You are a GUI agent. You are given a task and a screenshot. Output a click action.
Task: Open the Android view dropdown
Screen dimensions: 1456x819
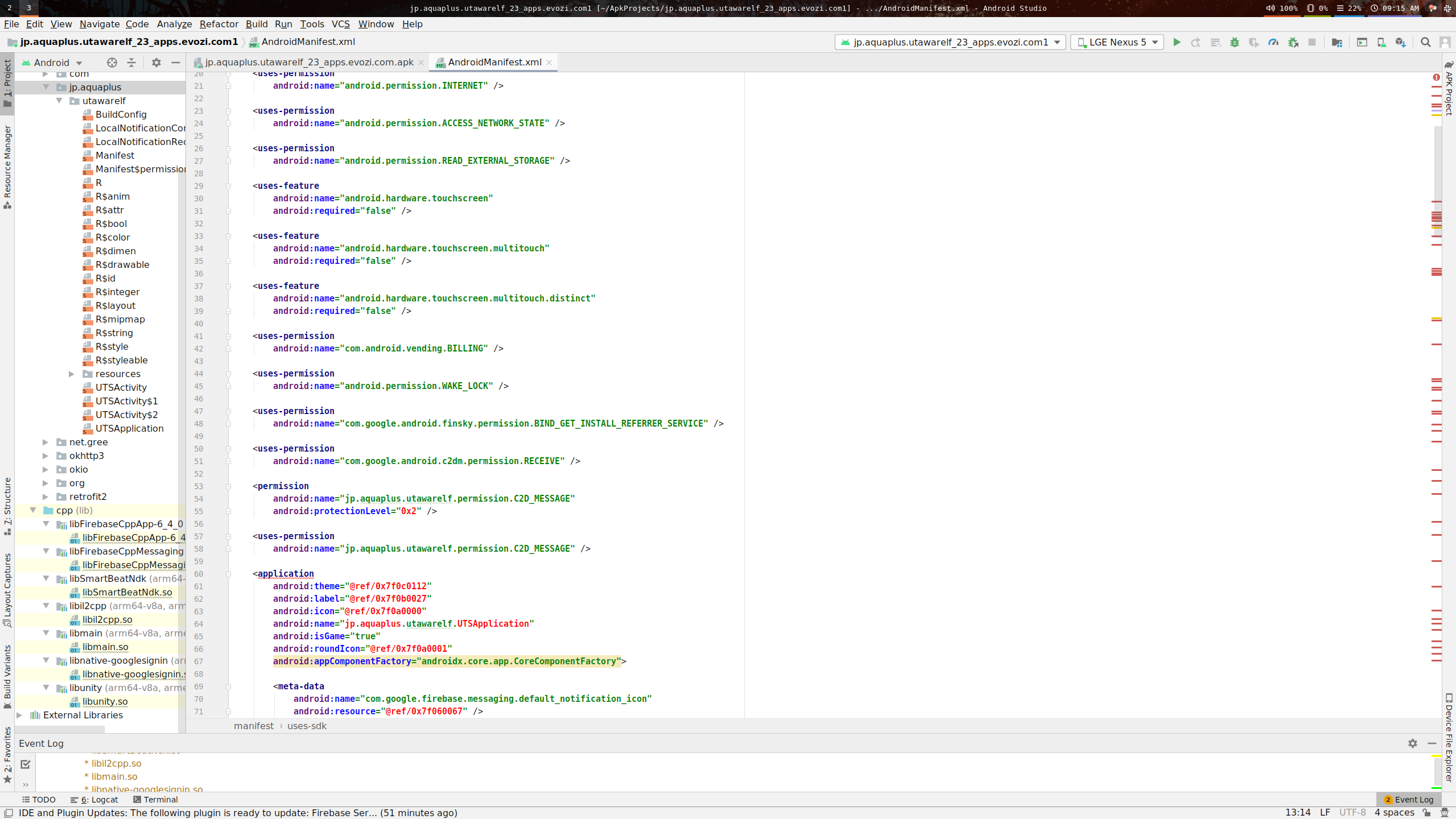(x=78, y=63)
